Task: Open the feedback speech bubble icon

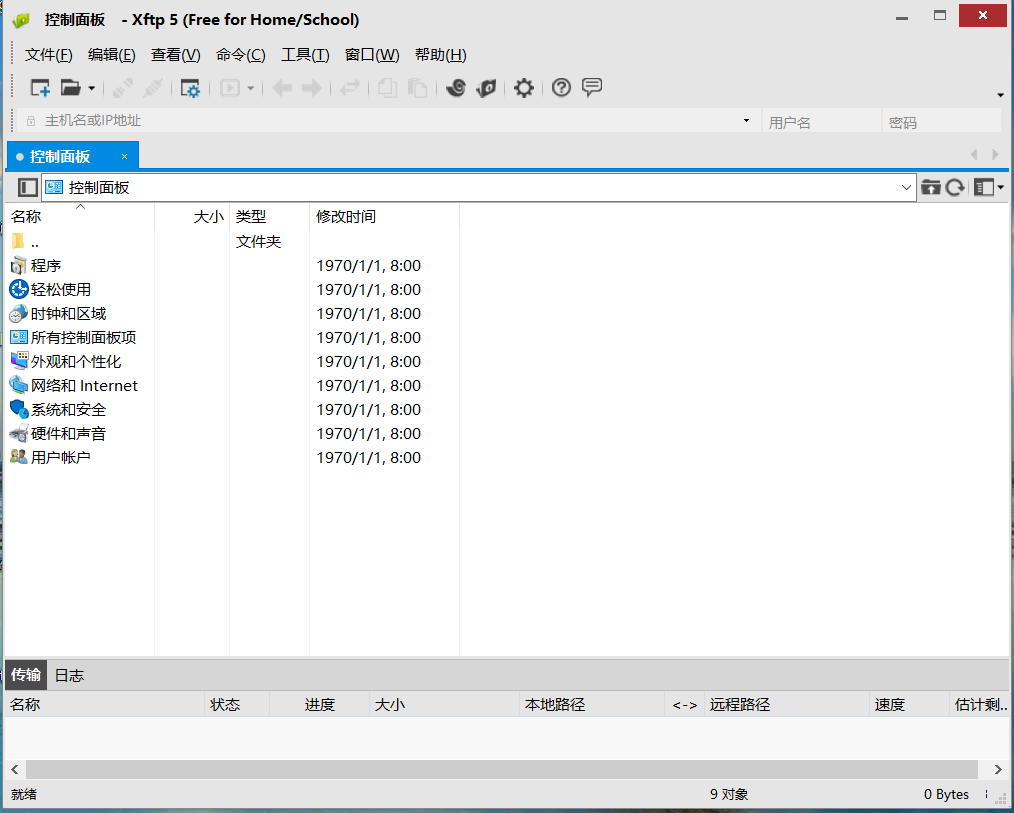Action: pyautogui.click(x=592, y=87)
